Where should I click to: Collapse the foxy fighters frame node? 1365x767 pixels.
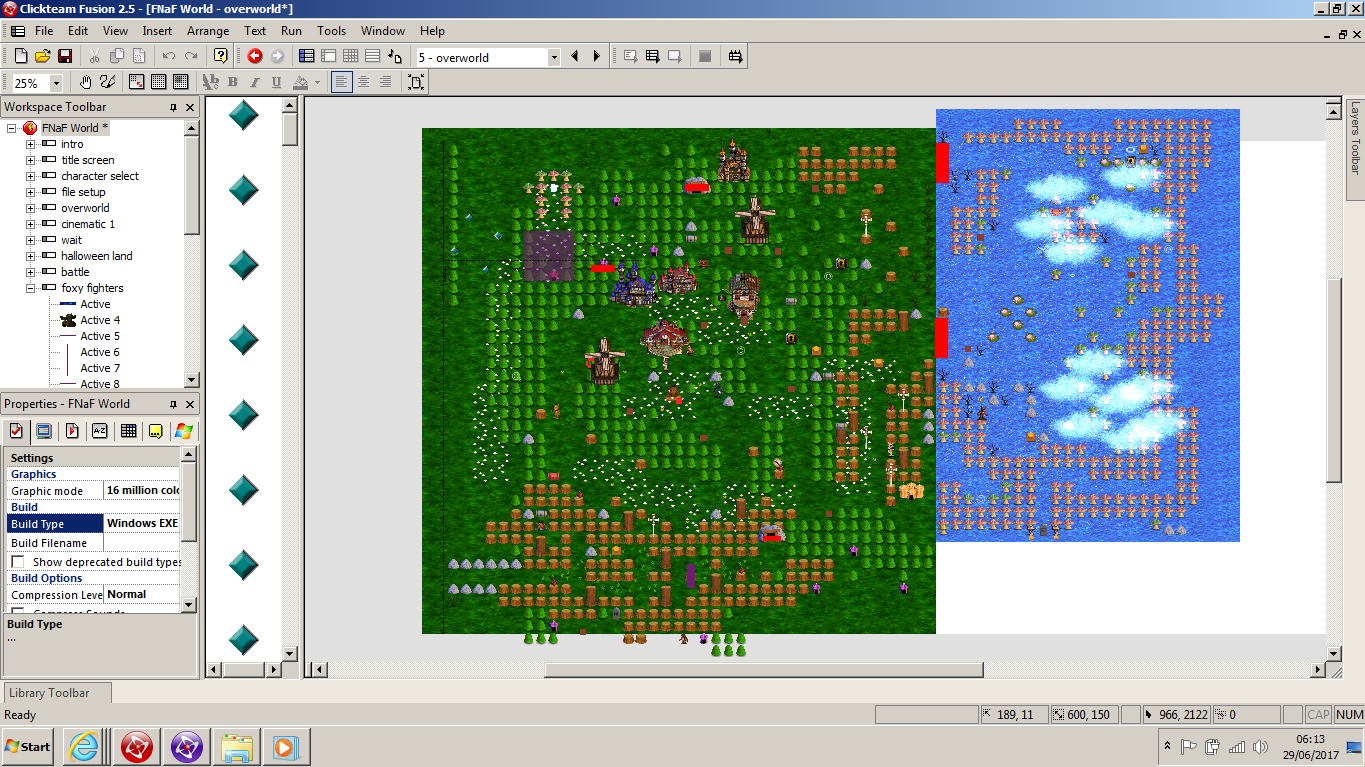point(30,288)
